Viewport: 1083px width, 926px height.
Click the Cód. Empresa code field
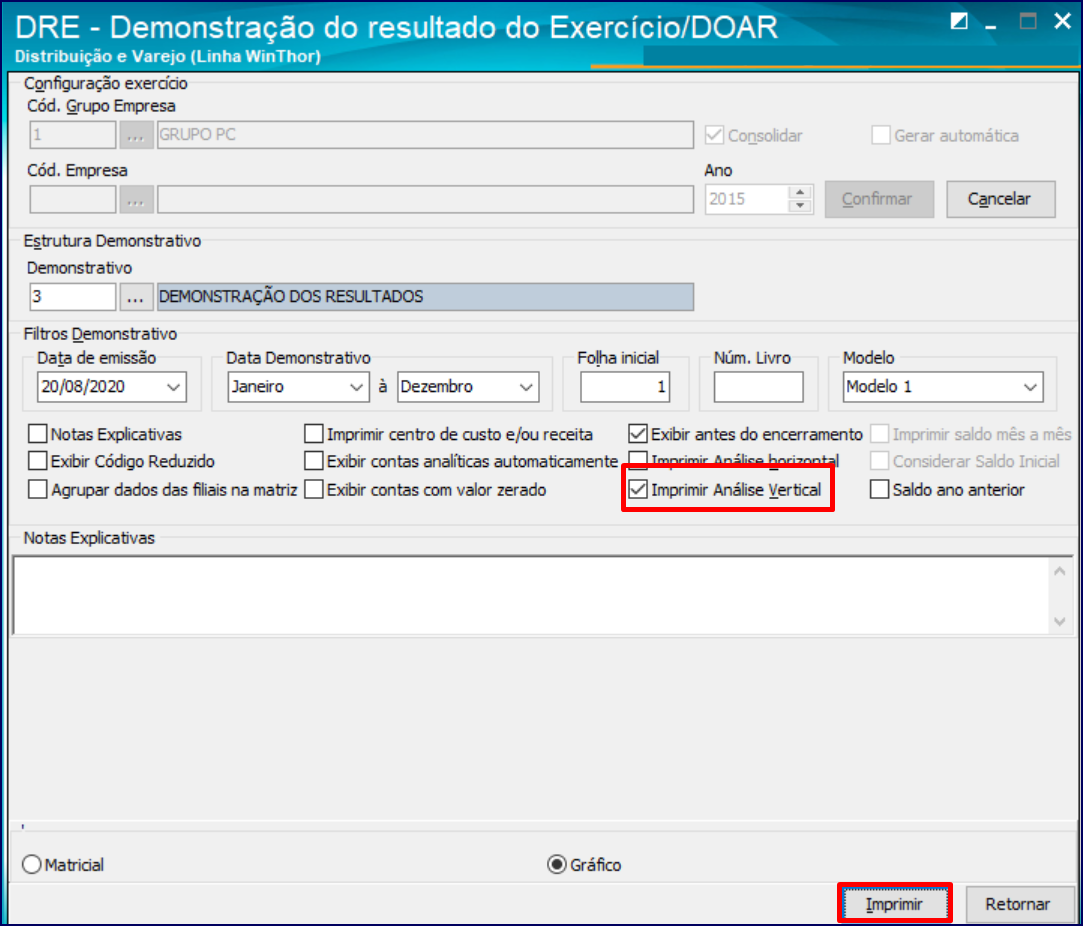pyautogui.click(x=73, y=200)
